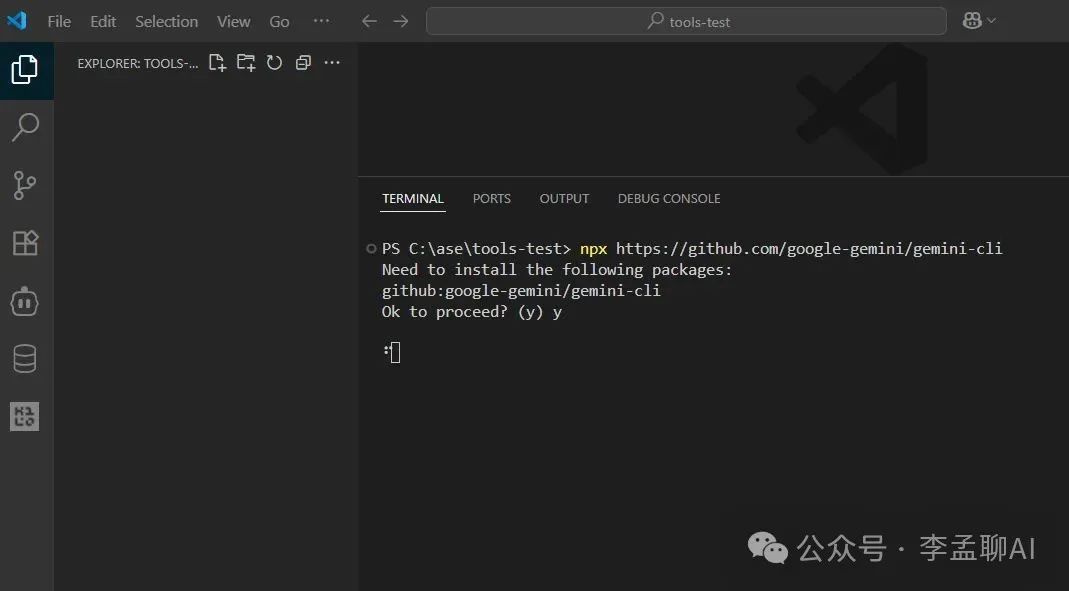Click the gemini-cli GitHub URL in terminal

(x=809, y=249)
